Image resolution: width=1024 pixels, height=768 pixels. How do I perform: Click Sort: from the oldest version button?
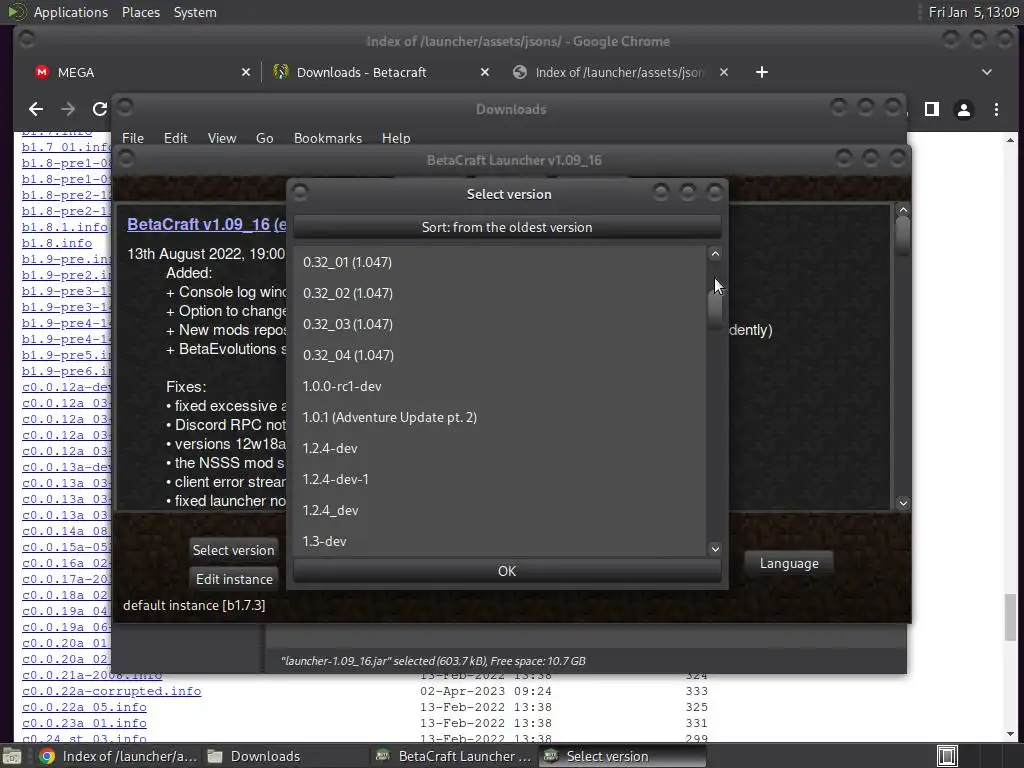507,227
